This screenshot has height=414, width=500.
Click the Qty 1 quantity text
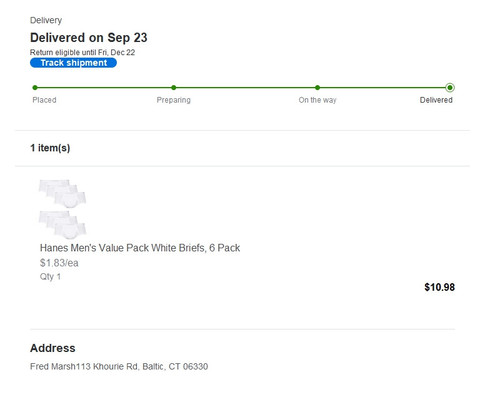pyautogui.click(x=50, y=277)
